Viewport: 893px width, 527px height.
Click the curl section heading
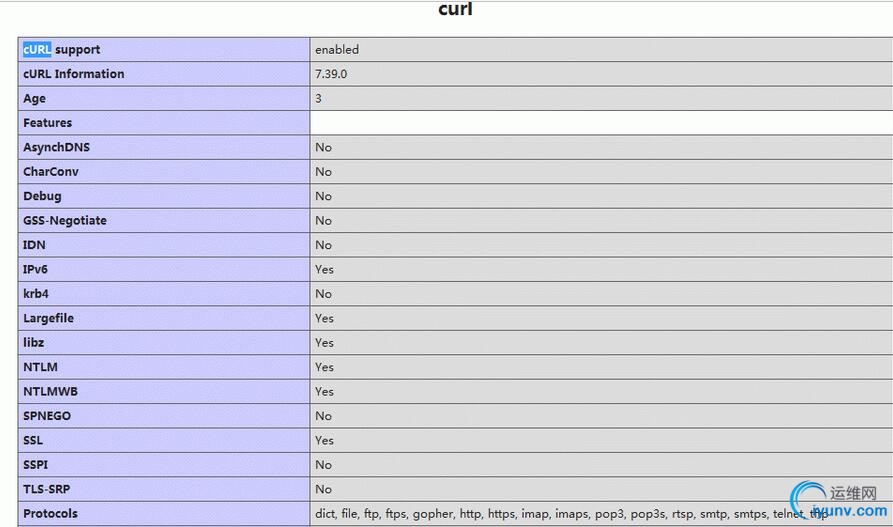click(x=455, y=10)
